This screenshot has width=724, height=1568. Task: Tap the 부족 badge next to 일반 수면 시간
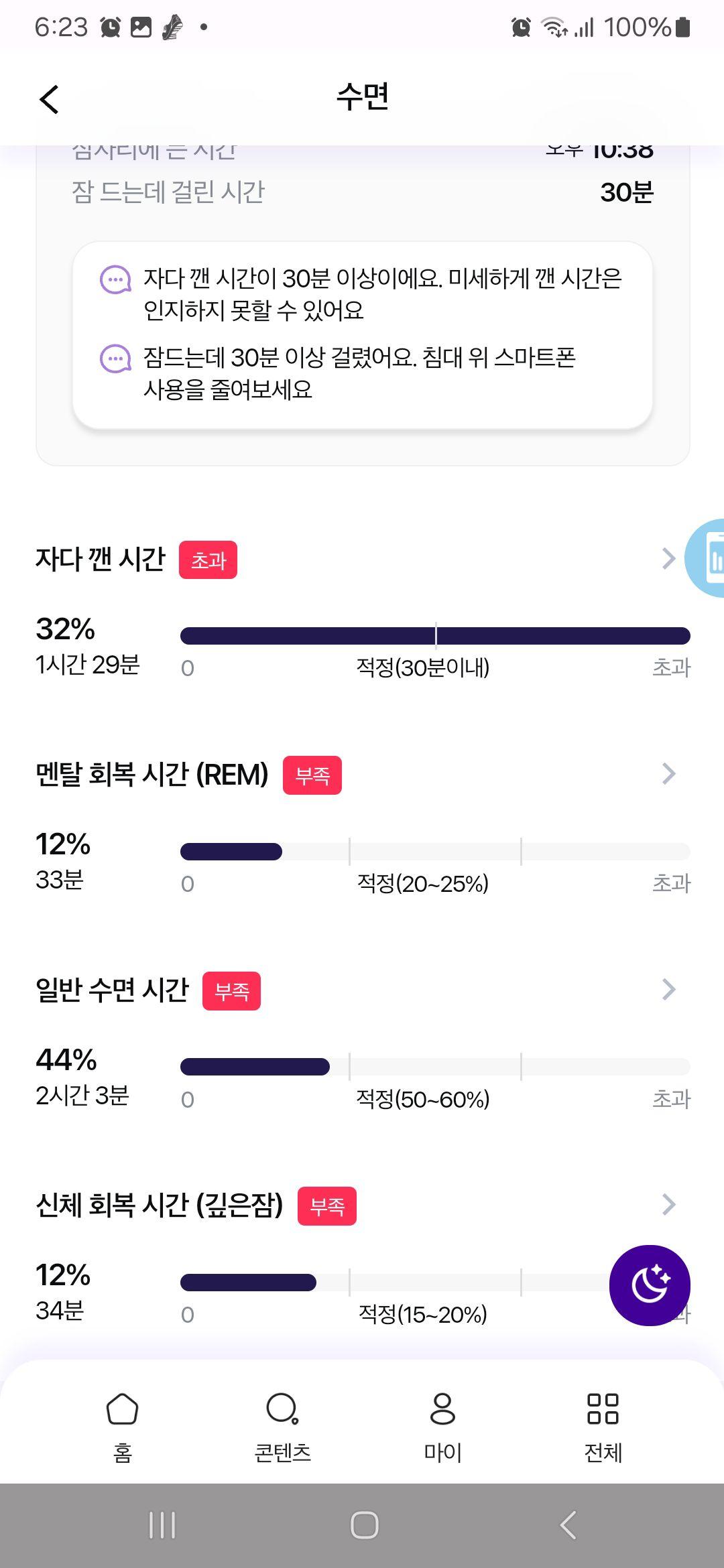(231, 991)
